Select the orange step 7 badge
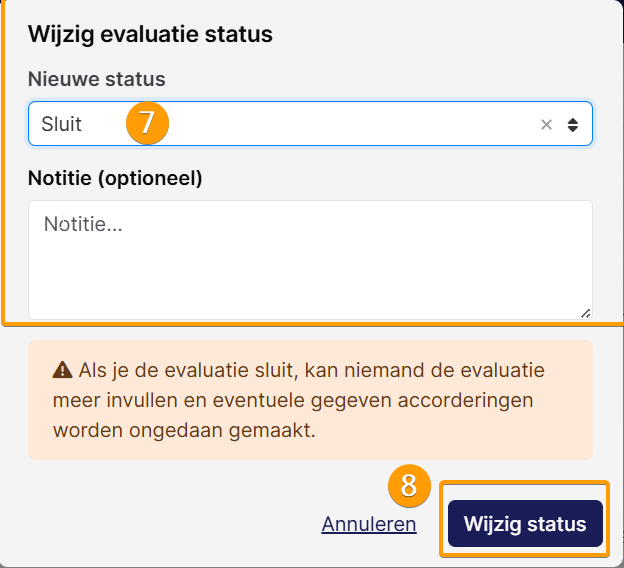 pyautogui.click(x=147, y=123)
